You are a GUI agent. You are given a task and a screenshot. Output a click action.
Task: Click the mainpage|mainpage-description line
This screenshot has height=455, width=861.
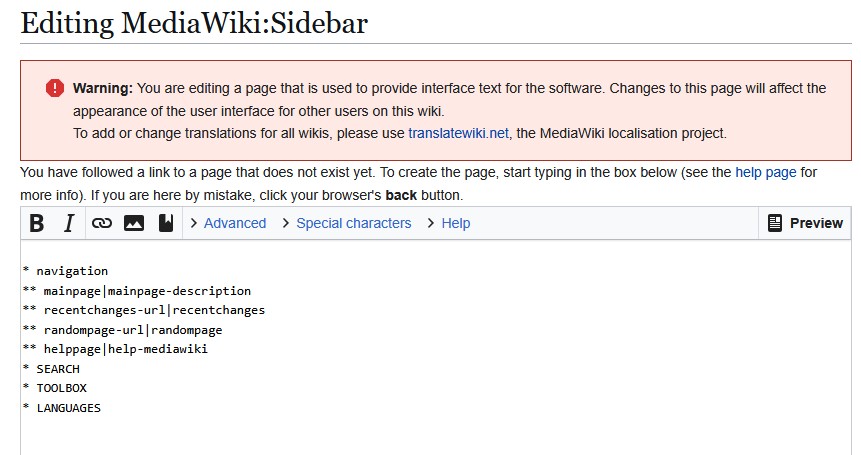point(136,291)
